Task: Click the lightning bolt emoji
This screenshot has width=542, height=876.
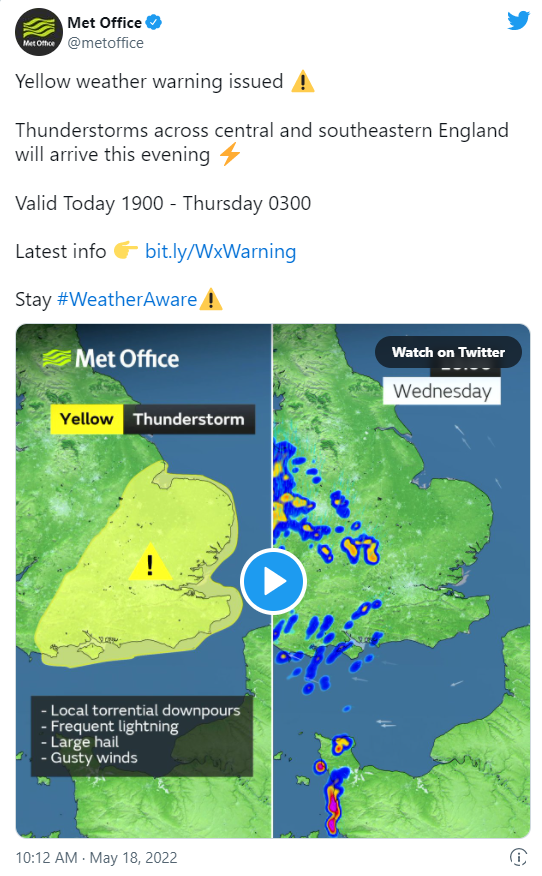Action: [230, 154]
